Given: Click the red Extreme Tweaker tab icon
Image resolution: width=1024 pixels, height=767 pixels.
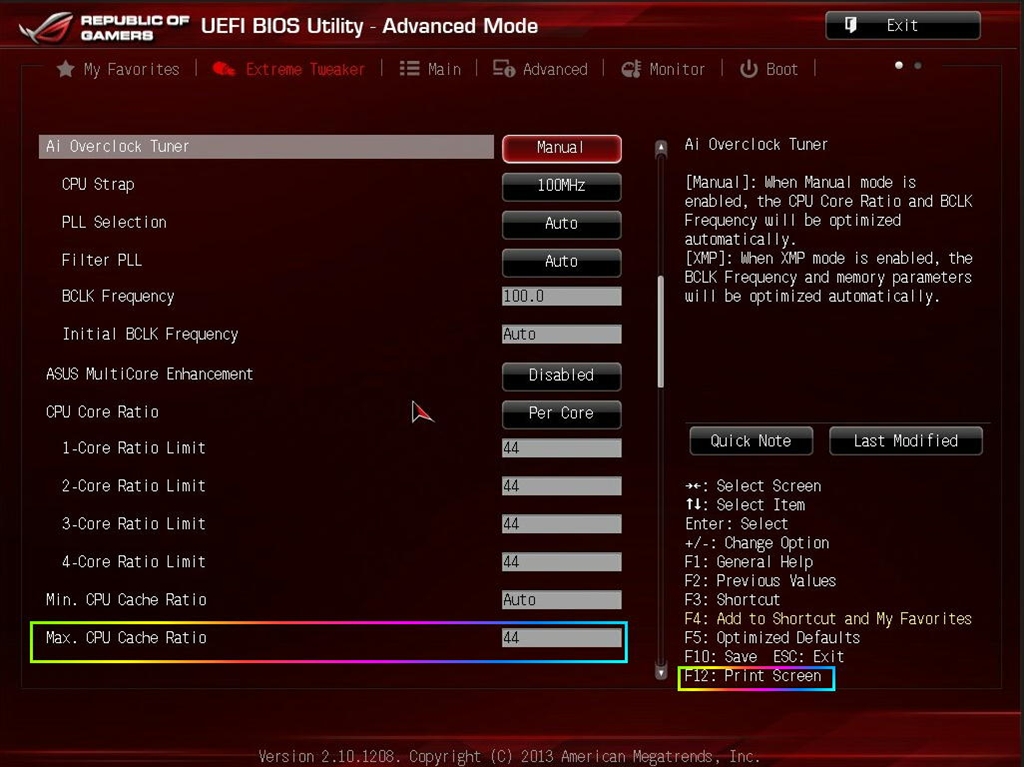Looking at the screenshot, I should click(x=223, y=69).
